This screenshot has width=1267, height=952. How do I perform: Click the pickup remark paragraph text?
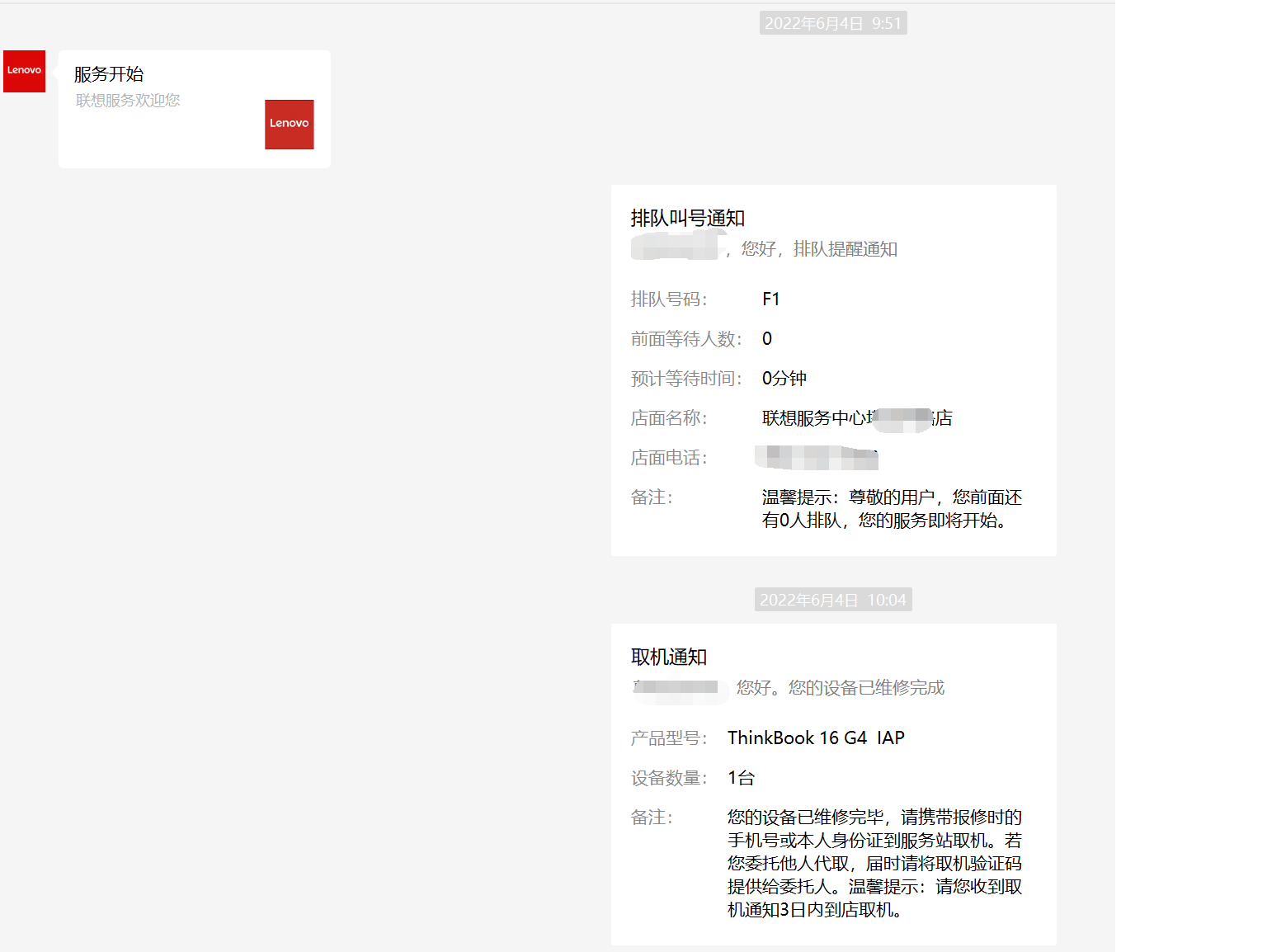pyautogui.click(x=874, y=864)
